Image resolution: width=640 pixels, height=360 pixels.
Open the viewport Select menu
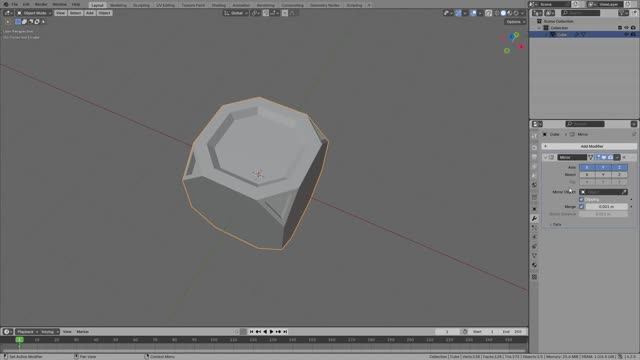click(x=75, y=13)
